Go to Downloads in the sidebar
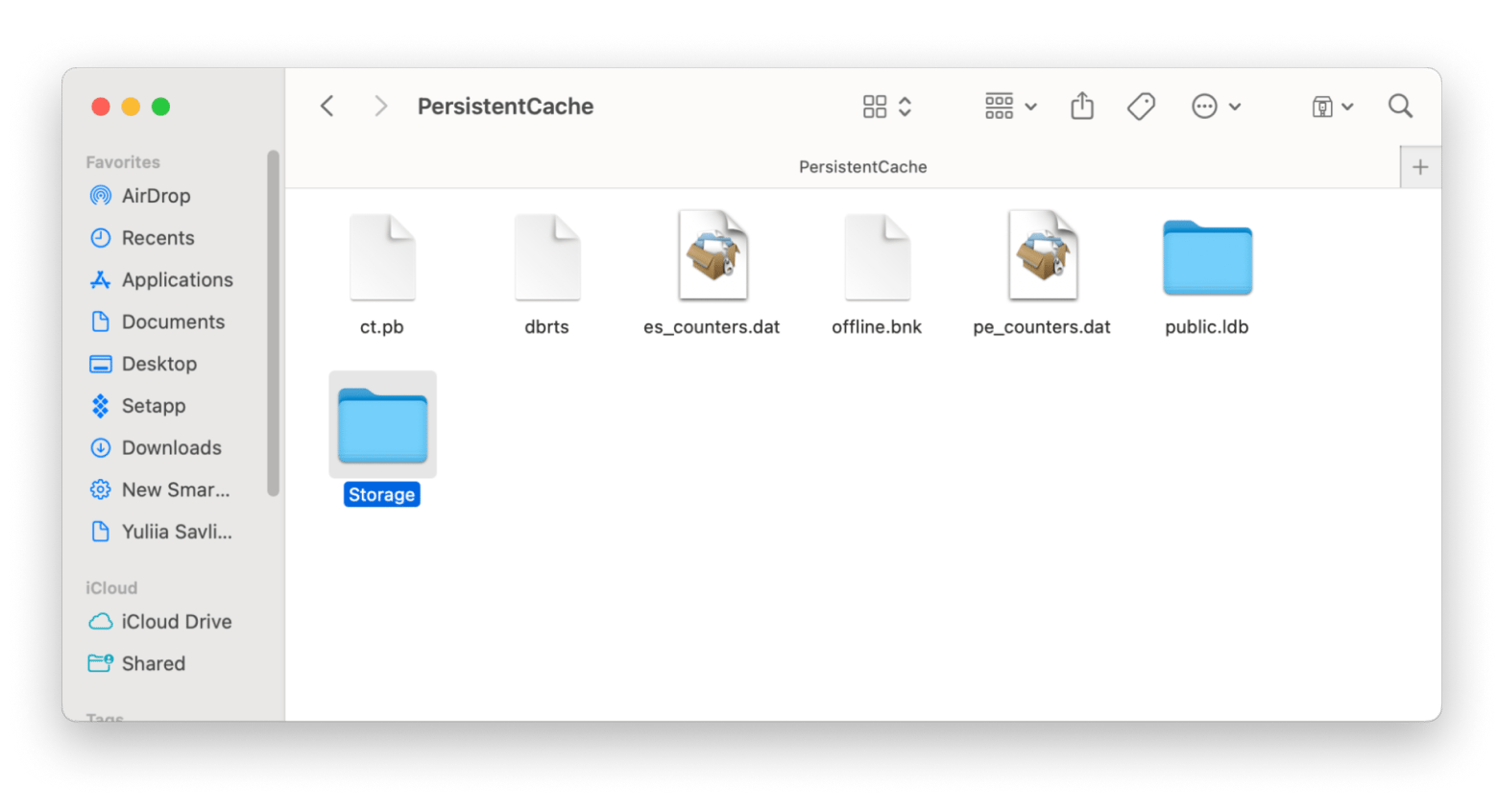This screenshot has height=812, width=1498. pyautogui.click(x=171, y=448)
